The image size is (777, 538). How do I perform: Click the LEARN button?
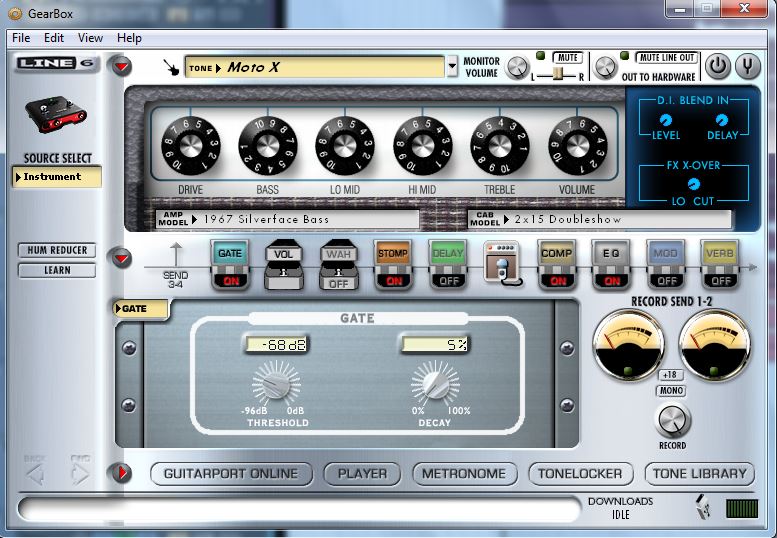tap(57, 270)
